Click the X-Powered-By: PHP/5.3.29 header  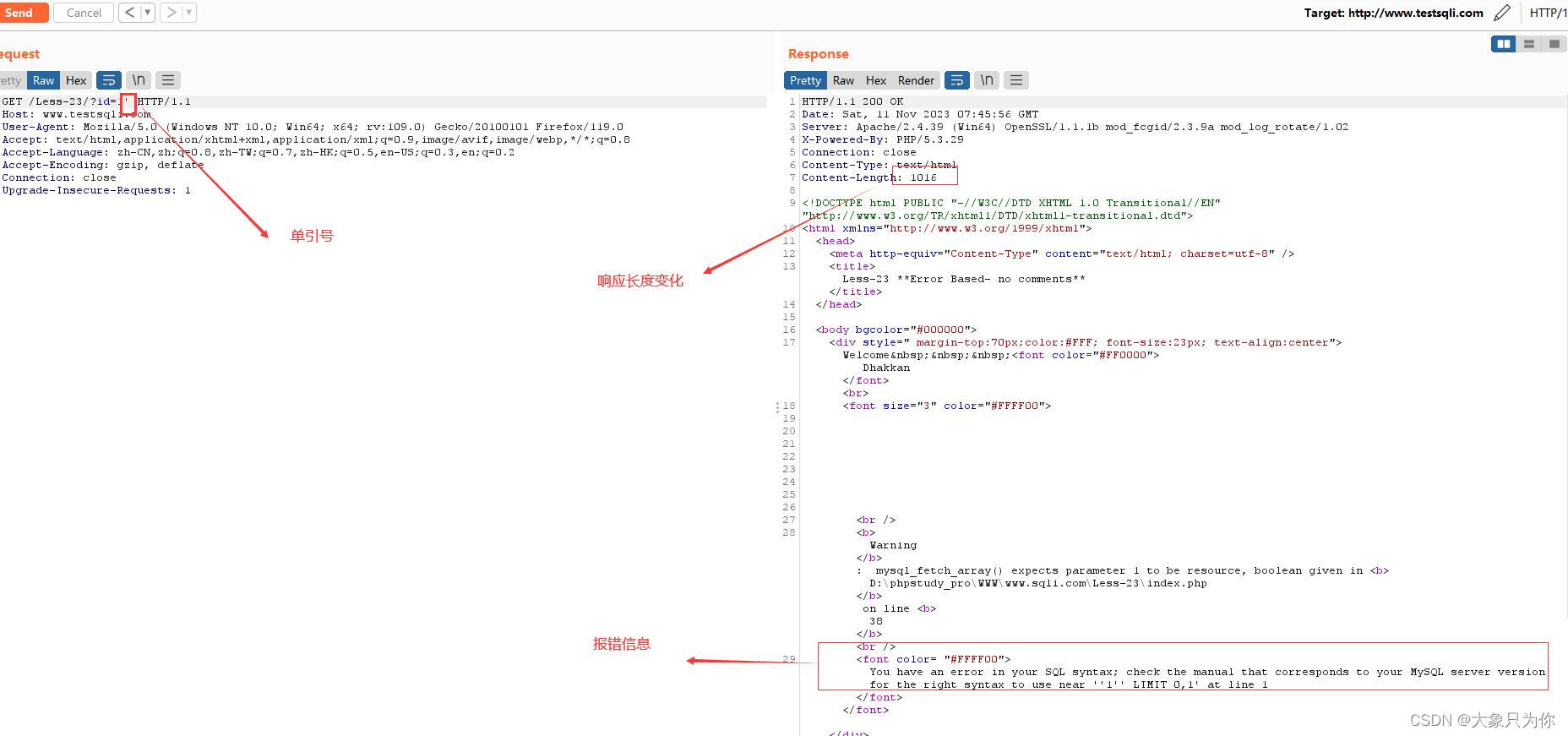click(x=883, y=139)
